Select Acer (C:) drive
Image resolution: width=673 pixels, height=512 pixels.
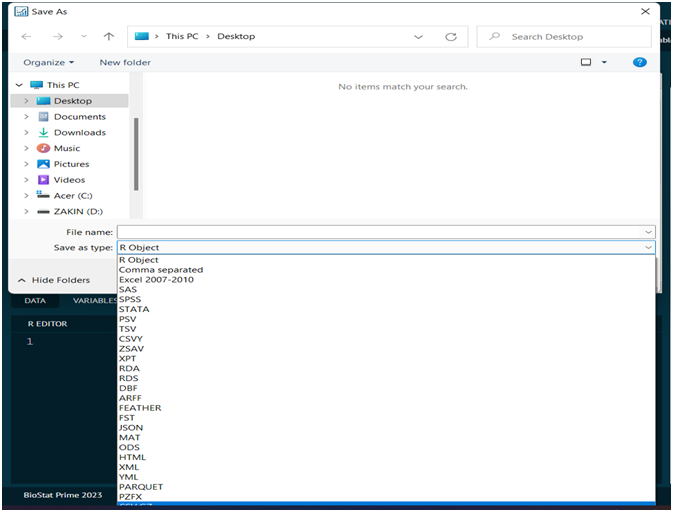(x=73, y=196)
